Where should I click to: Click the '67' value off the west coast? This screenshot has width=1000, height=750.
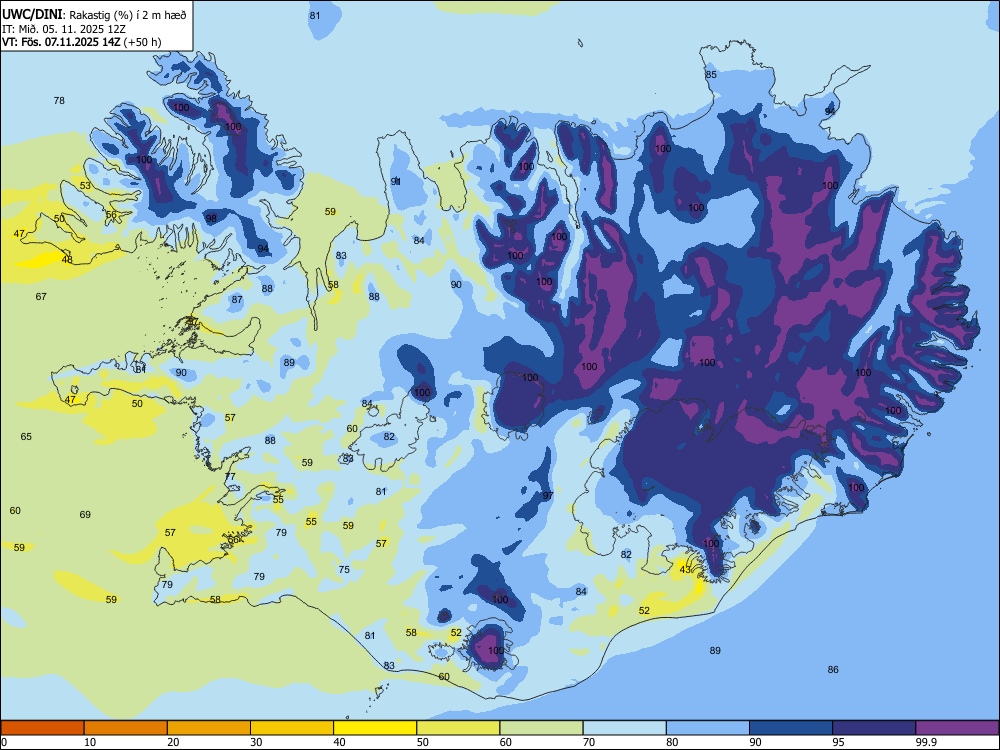41,297
